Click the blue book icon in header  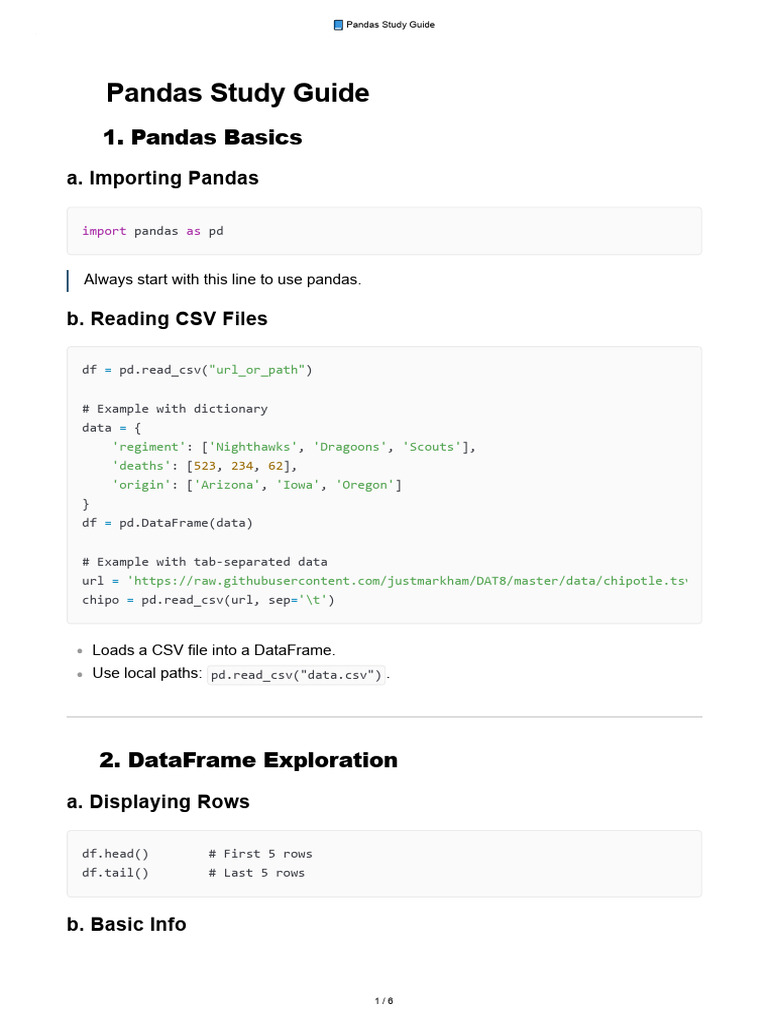coord(338,24)
